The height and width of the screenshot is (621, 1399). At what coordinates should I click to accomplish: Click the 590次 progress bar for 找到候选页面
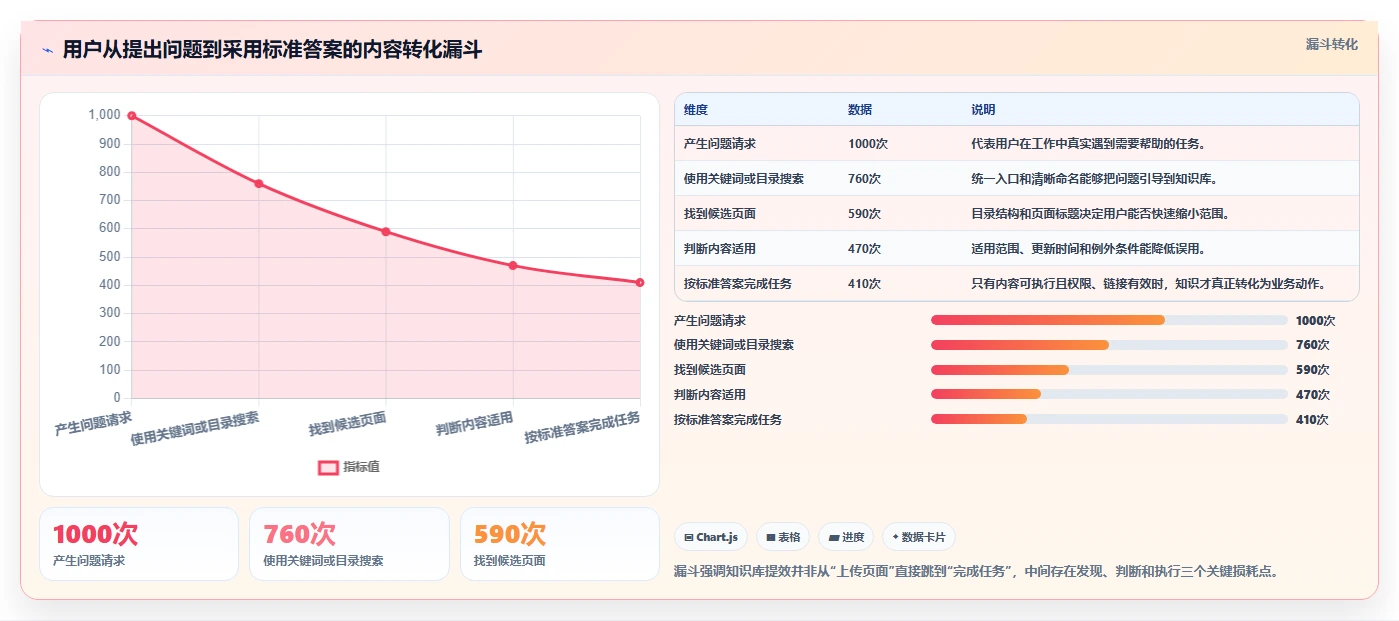point(1109,370)
